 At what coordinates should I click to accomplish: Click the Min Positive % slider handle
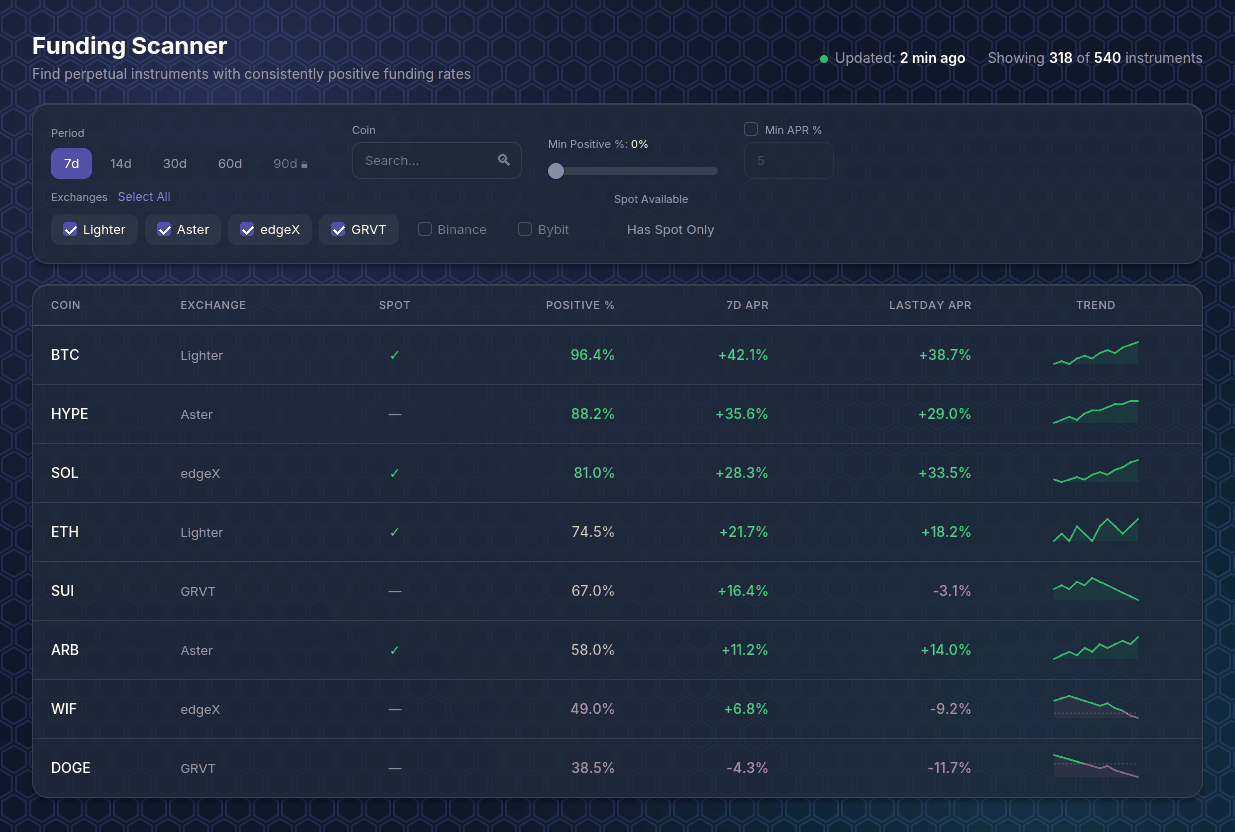click(x=556, y=171)
